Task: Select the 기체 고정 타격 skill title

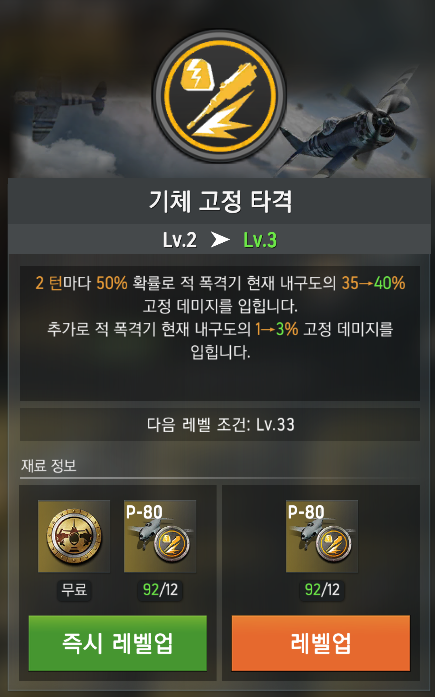Action: coord(220,201)
